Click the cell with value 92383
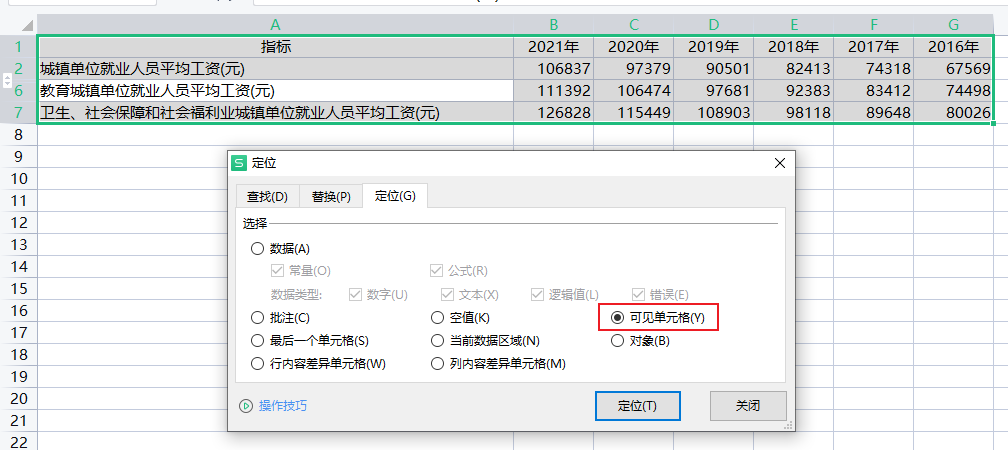The image size is (1008, 450). (x=793, y=91)
